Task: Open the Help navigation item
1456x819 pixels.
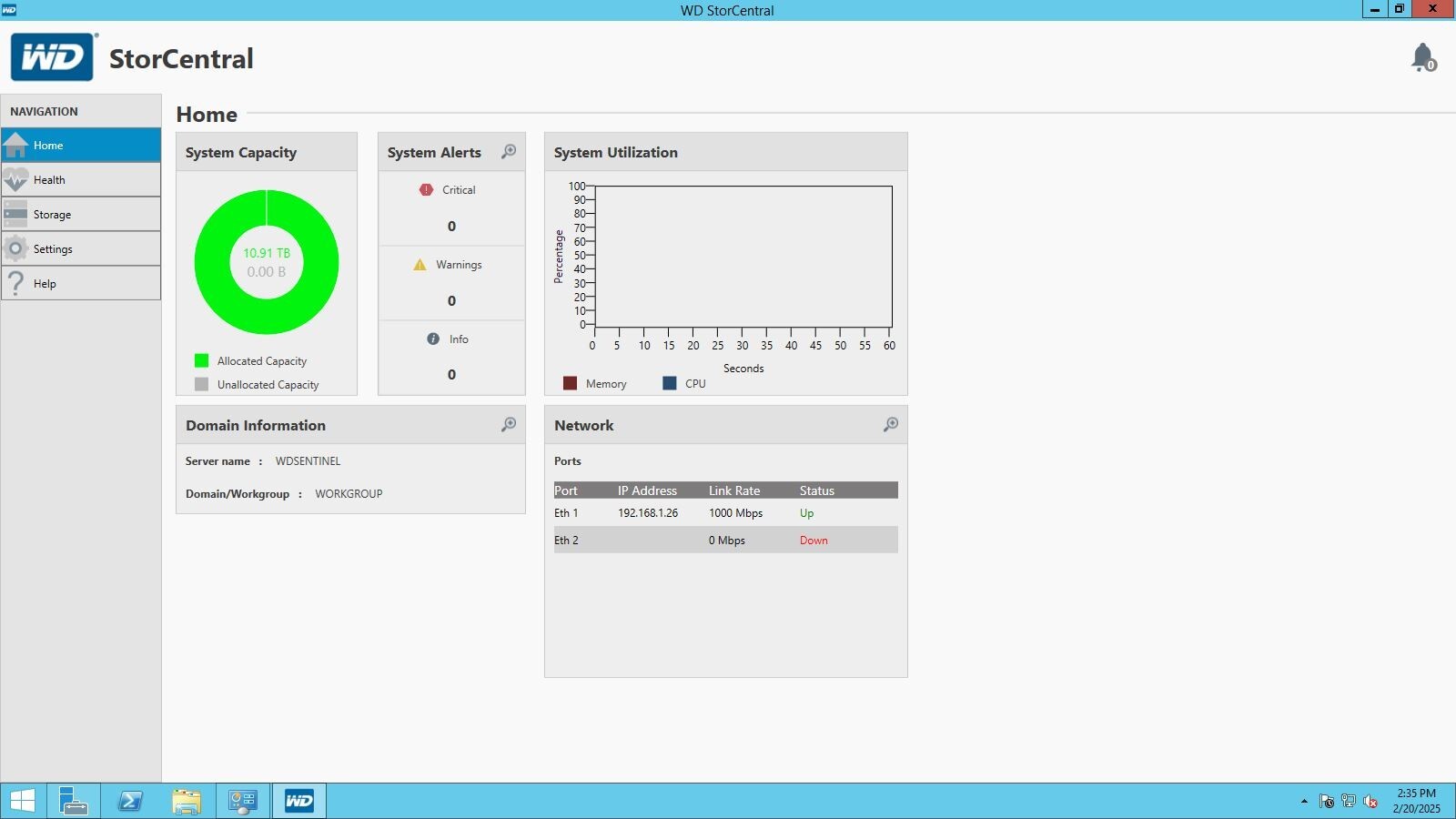Action: point(81,284)
